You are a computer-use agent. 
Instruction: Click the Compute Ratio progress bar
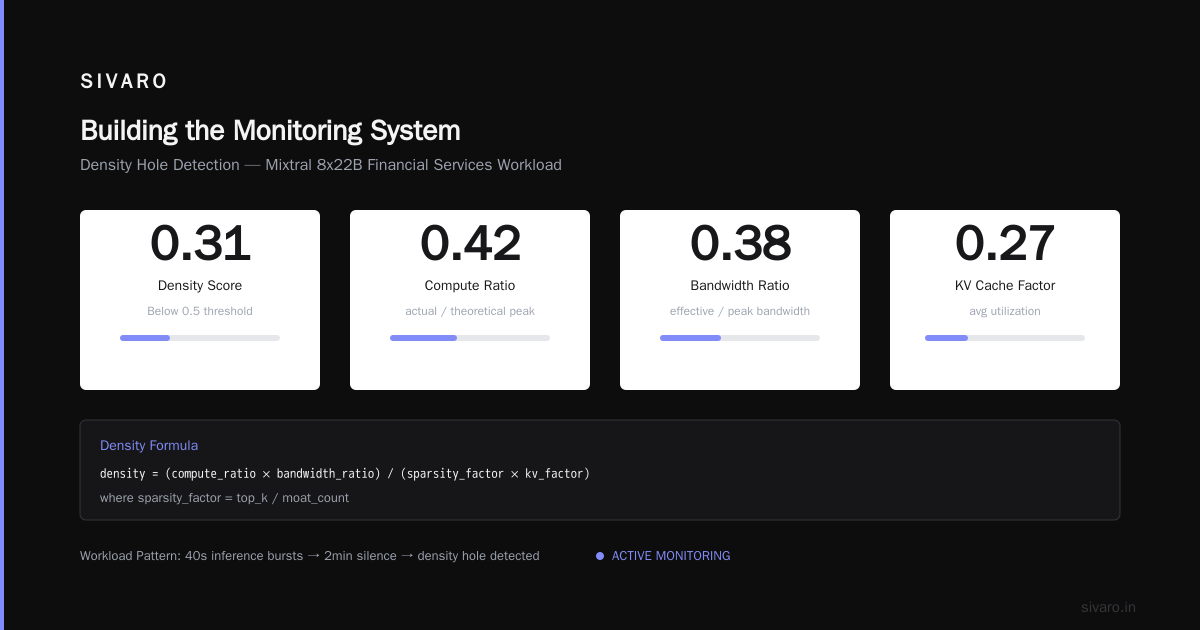coord(470,338)
